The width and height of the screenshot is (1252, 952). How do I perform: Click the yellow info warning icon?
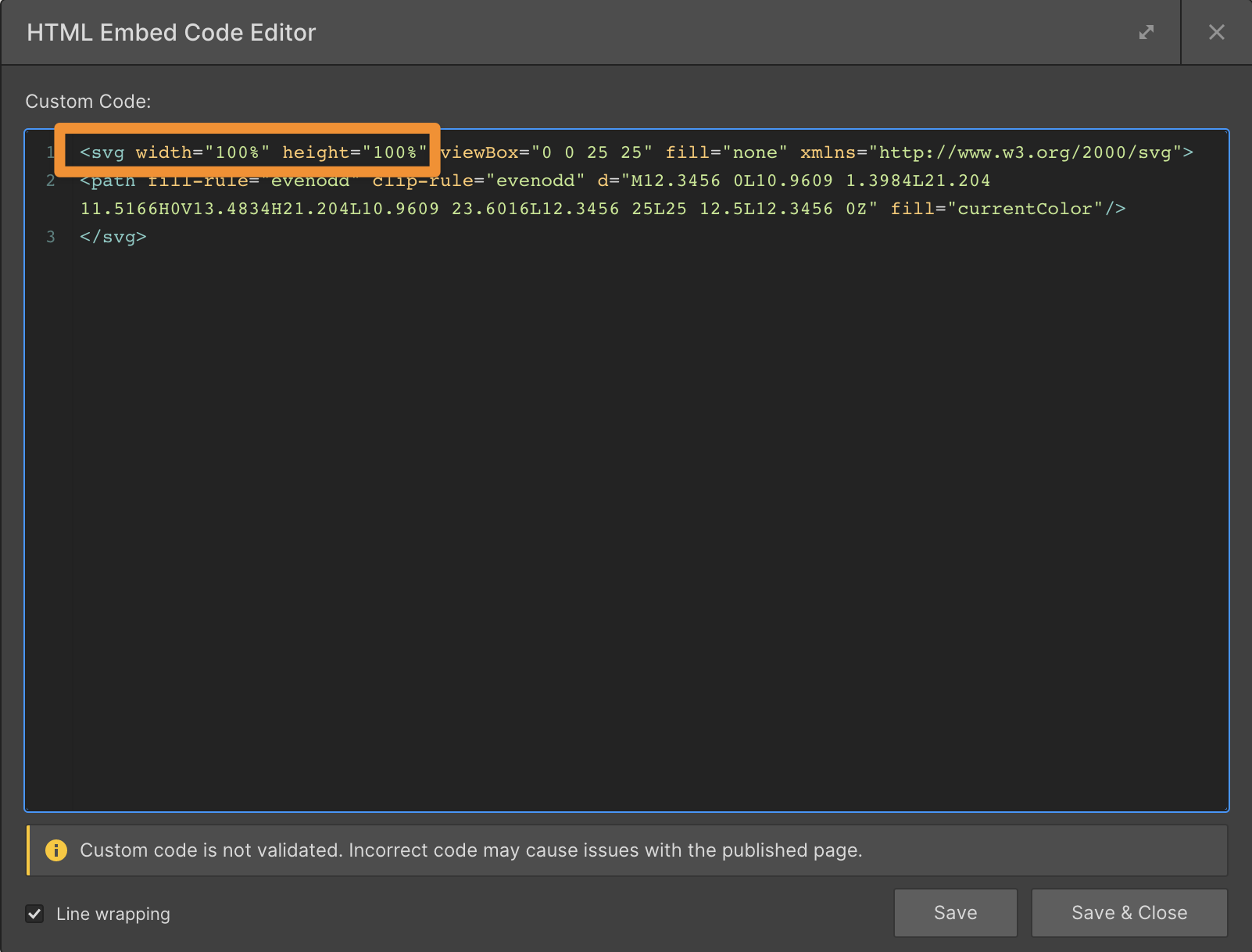pos(56,850)
